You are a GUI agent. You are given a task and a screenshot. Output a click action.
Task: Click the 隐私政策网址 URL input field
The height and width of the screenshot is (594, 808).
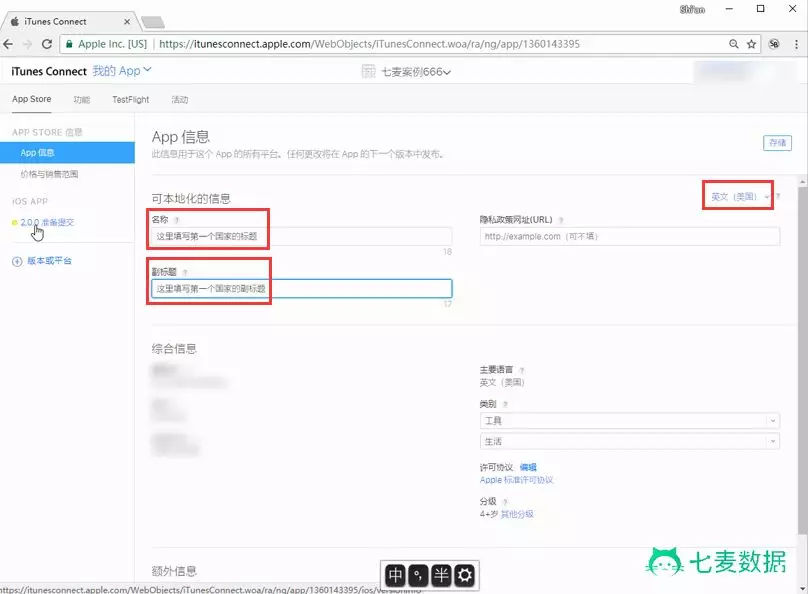(x=629, y=237)
